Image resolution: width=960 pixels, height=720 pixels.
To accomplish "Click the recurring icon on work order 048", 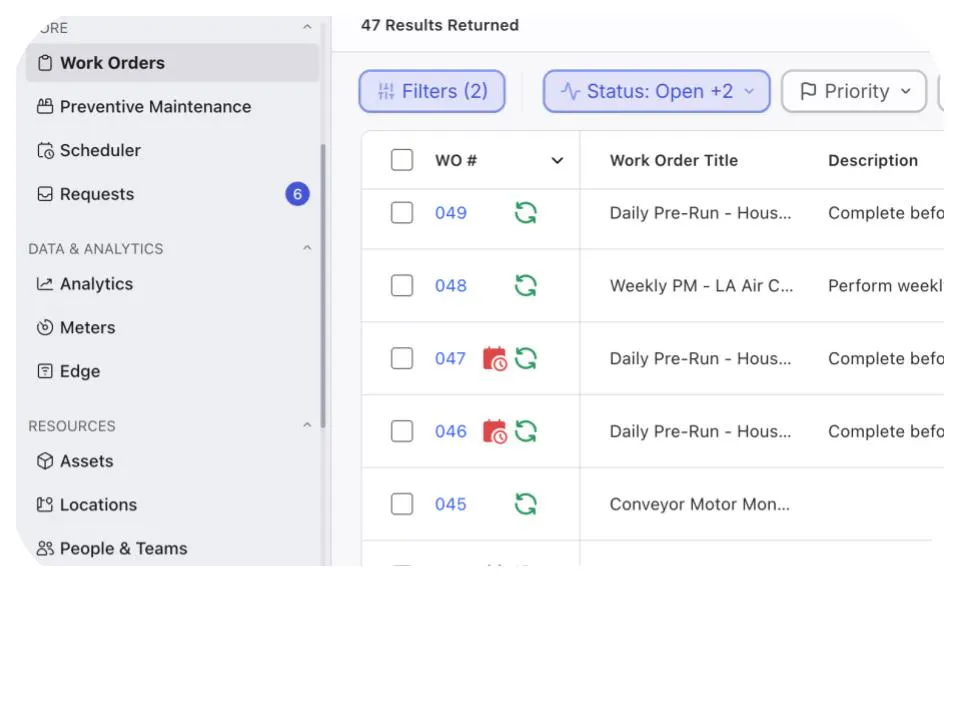I will [x=526, y=285].
